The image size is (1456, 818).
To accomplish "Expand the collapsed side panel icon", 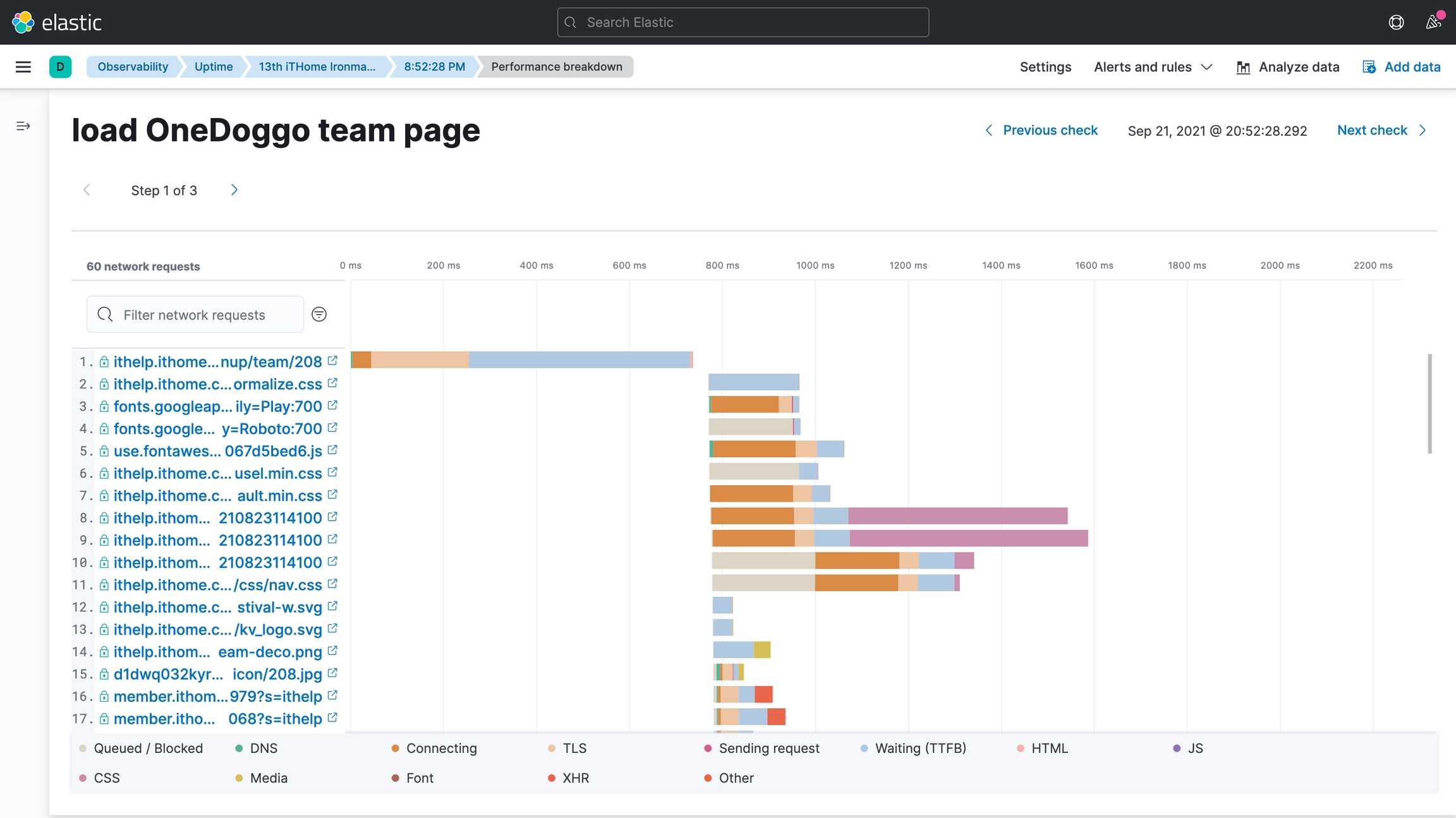I will [23, 126].
